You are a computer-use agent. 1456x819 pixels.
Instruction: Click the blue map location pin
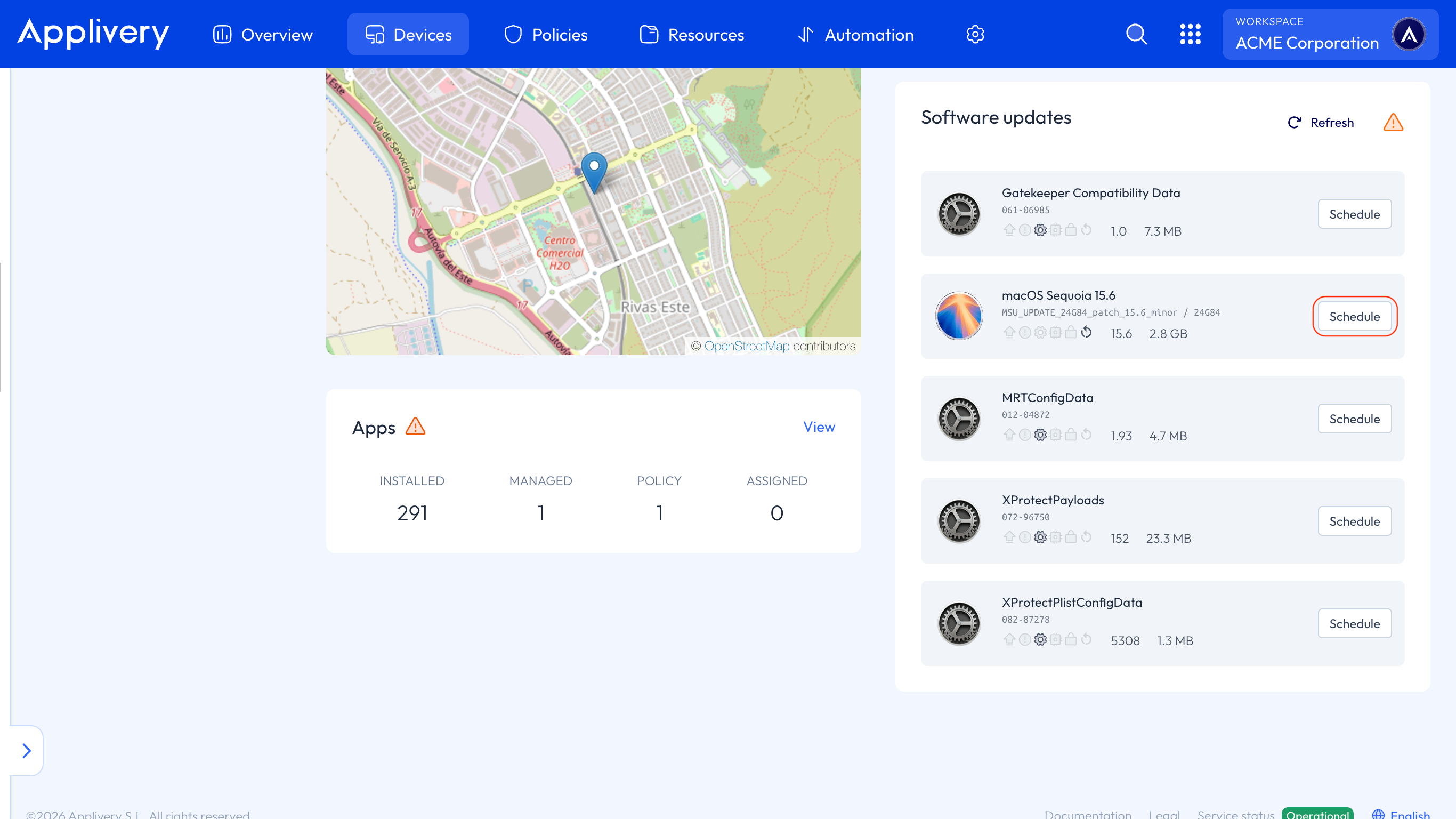(x=594, y=171)
